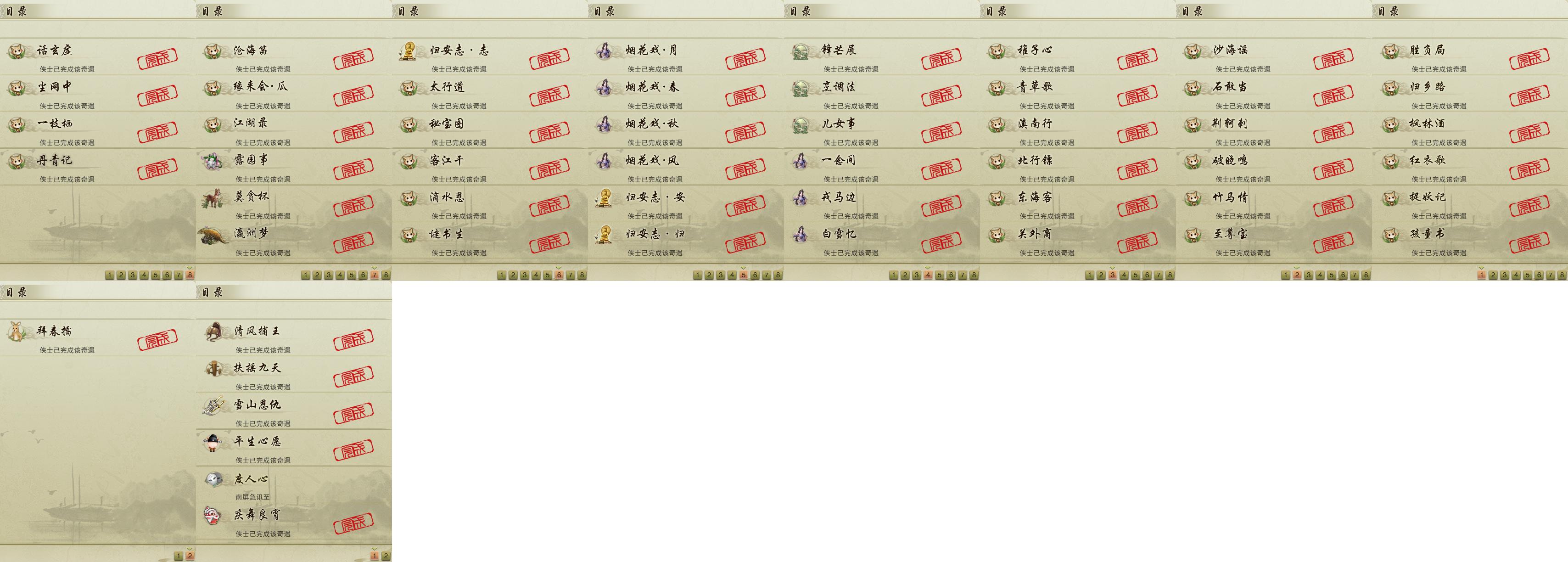Click the red mask icon beside 庆舞良宵

point(213,516)
